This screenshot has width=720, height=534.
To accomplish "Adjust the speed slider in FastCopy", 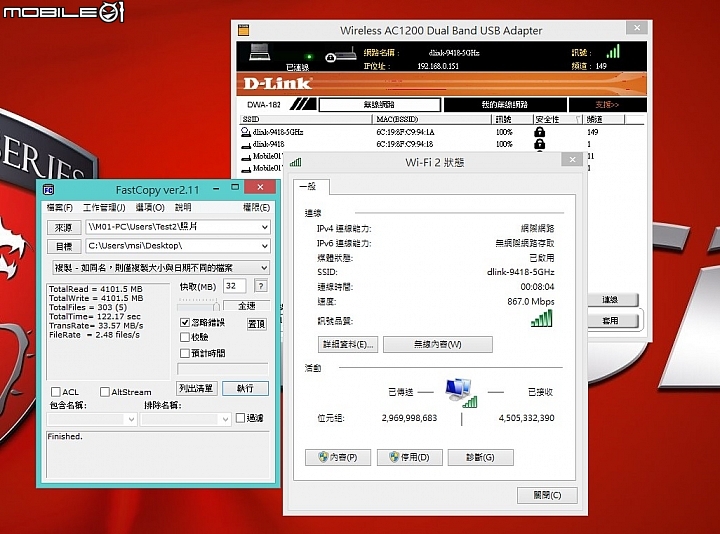I will [216, 306].
